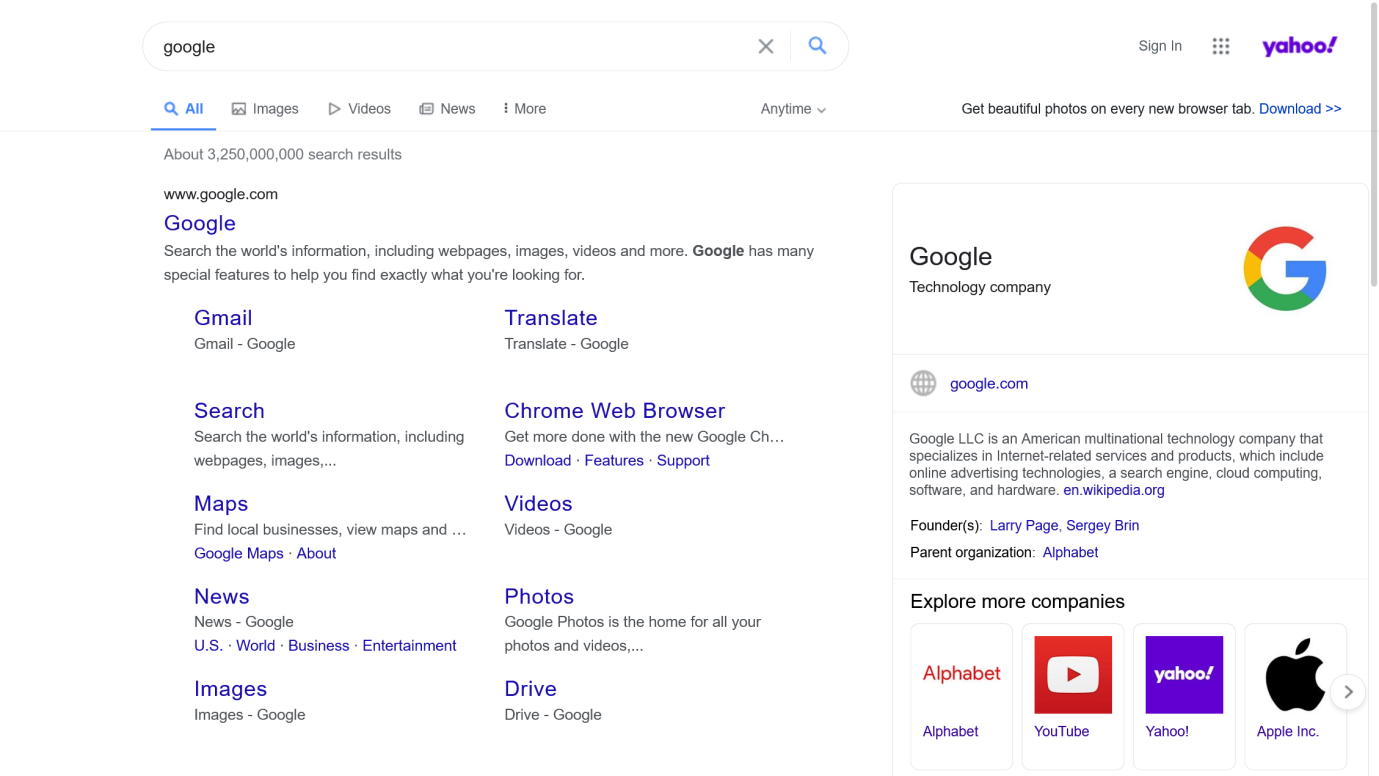This screenshot has height=776, width=1379.
Task: Click the Yahoo! label under its card
Action: tap(1167, 732)
